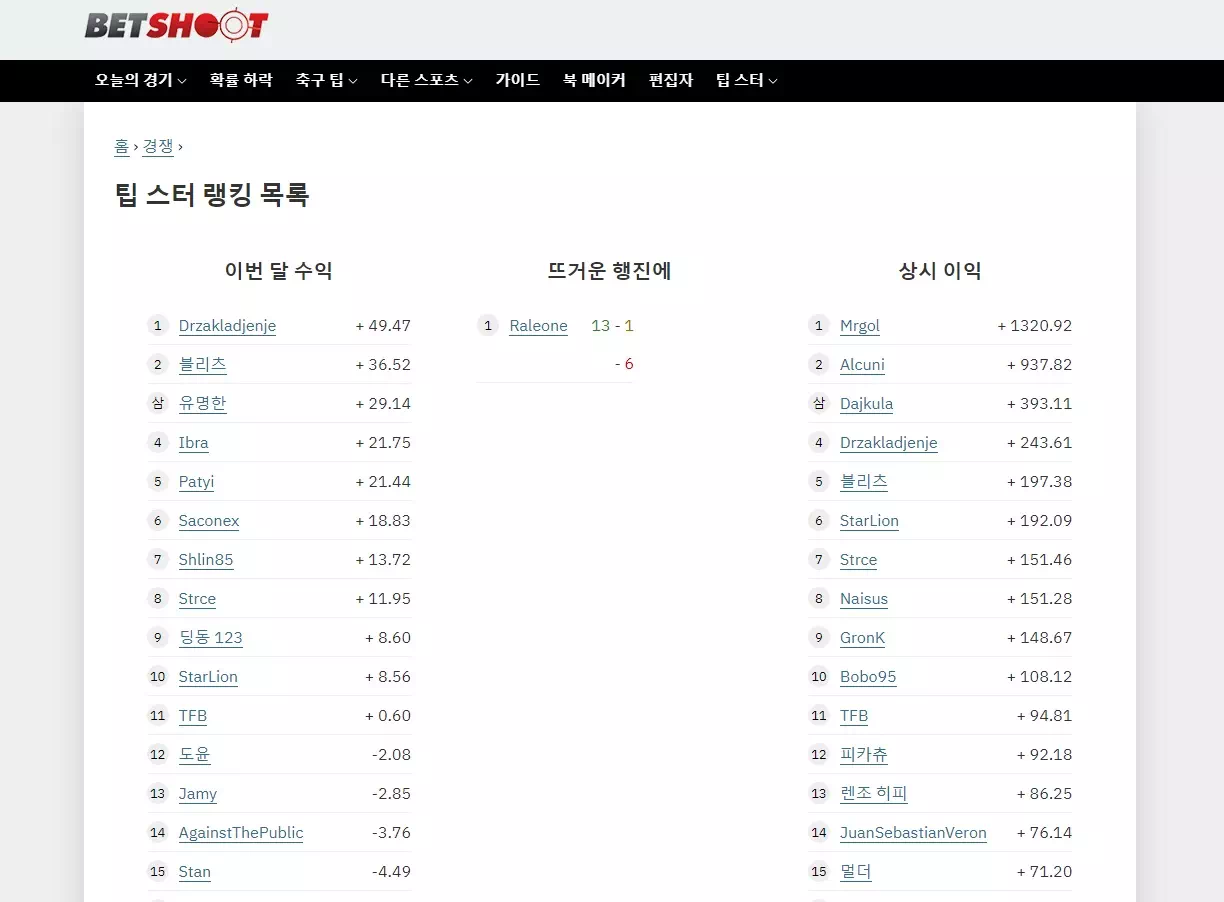The image size is (1224, 902).
Task: Open Bobo95 in the all-time list
Action: [868, 677]
